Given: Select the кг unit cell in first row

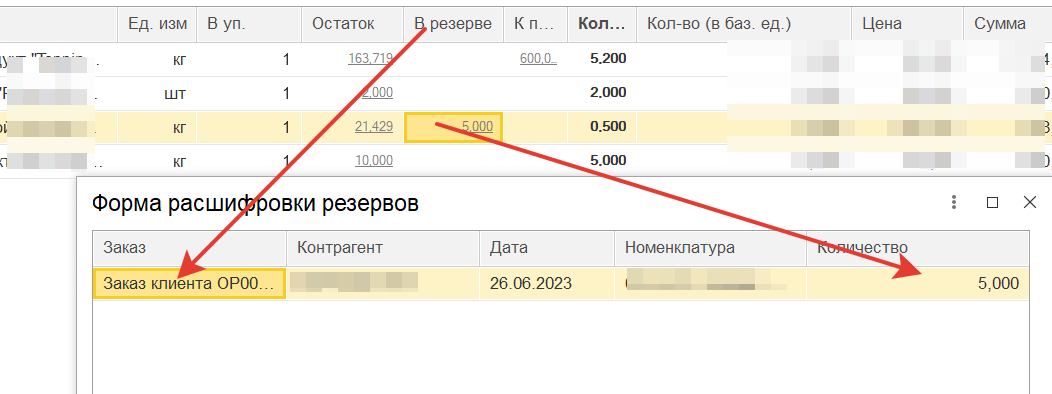Looking at the screenshot, I should click(x=158, y=58).
